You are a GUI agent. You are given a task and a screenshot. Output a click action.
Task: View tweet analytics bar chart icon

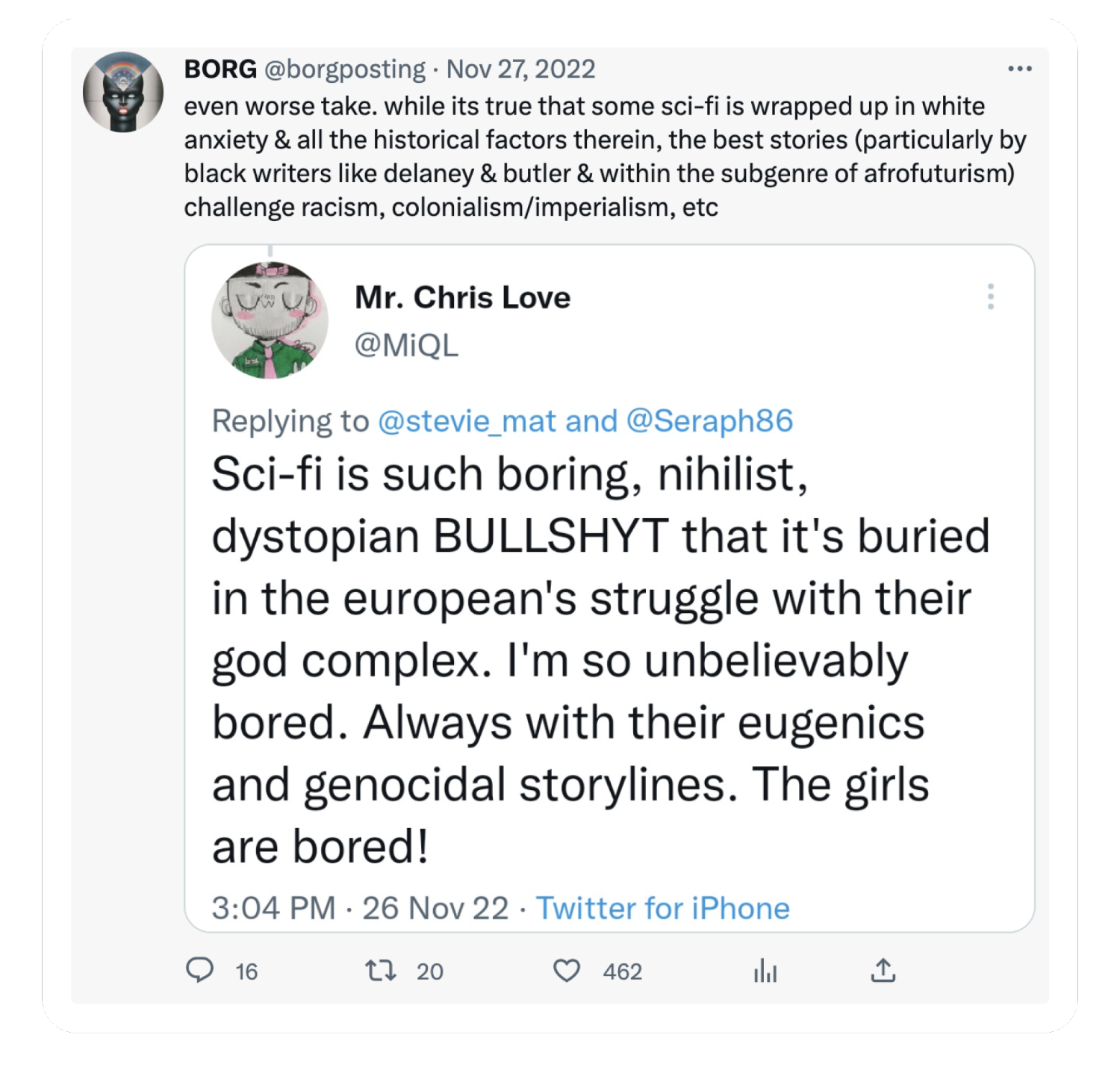(x=765, y=971)
